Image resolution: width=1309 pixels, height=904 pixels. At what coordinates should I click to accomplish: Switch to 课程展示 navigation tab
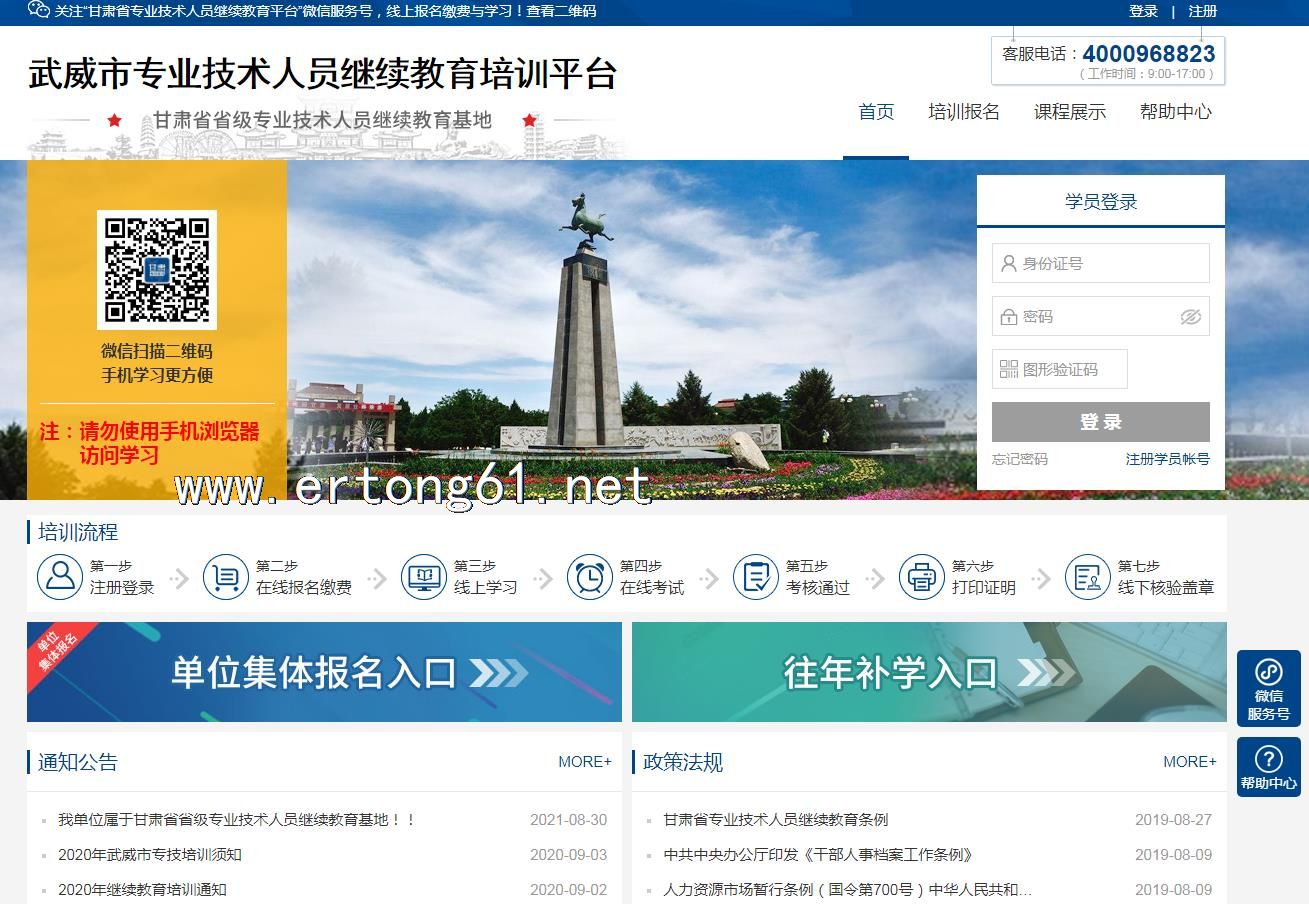point(1069,112)
